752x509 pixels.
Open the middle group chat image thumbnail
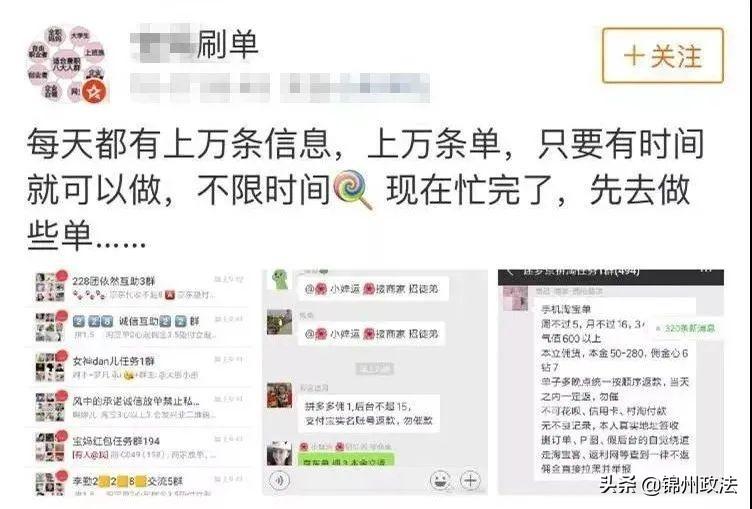[x=375, y=382]
